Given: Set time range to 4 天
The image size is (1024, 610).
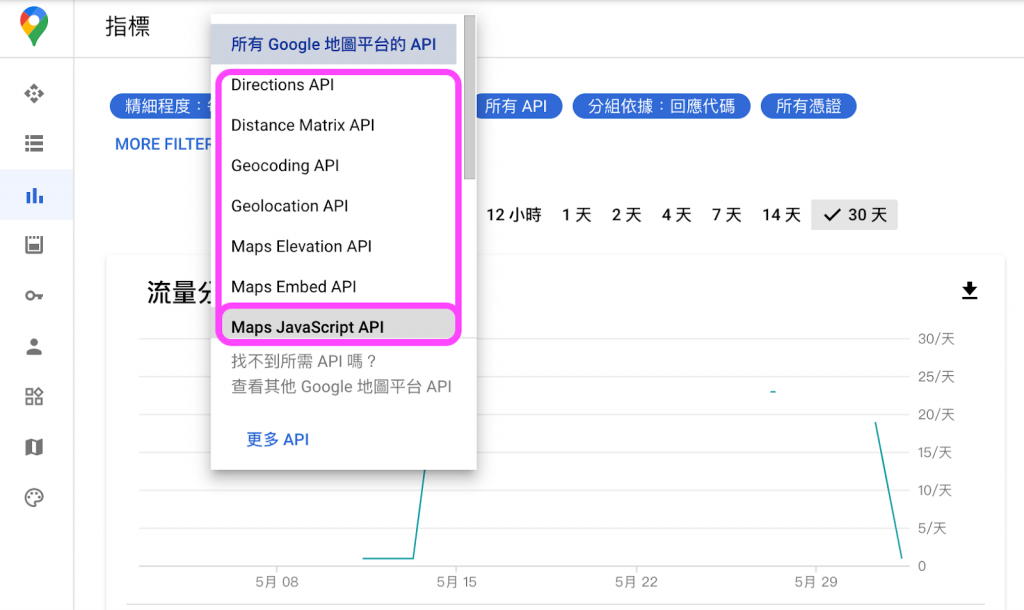Looking at the screenshot, I should point(676,215).
